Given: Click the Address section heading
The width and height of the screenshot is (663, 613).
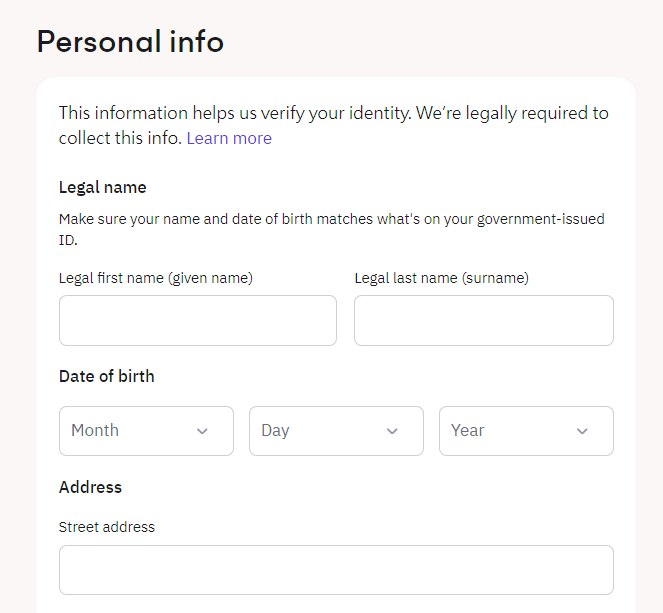Looking at the screenshot, I should point(90,487).
